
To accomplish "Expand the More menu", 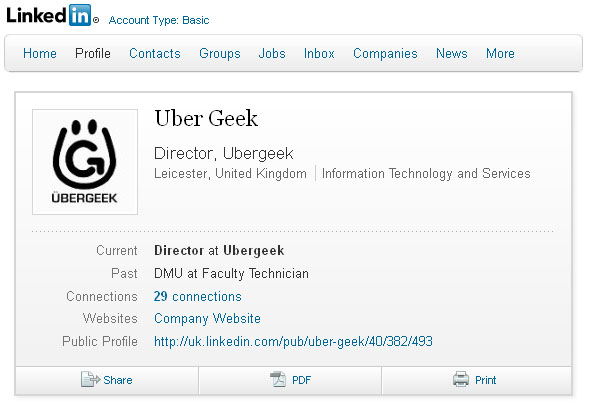I will pyautogui.click(x=500, y=53).
